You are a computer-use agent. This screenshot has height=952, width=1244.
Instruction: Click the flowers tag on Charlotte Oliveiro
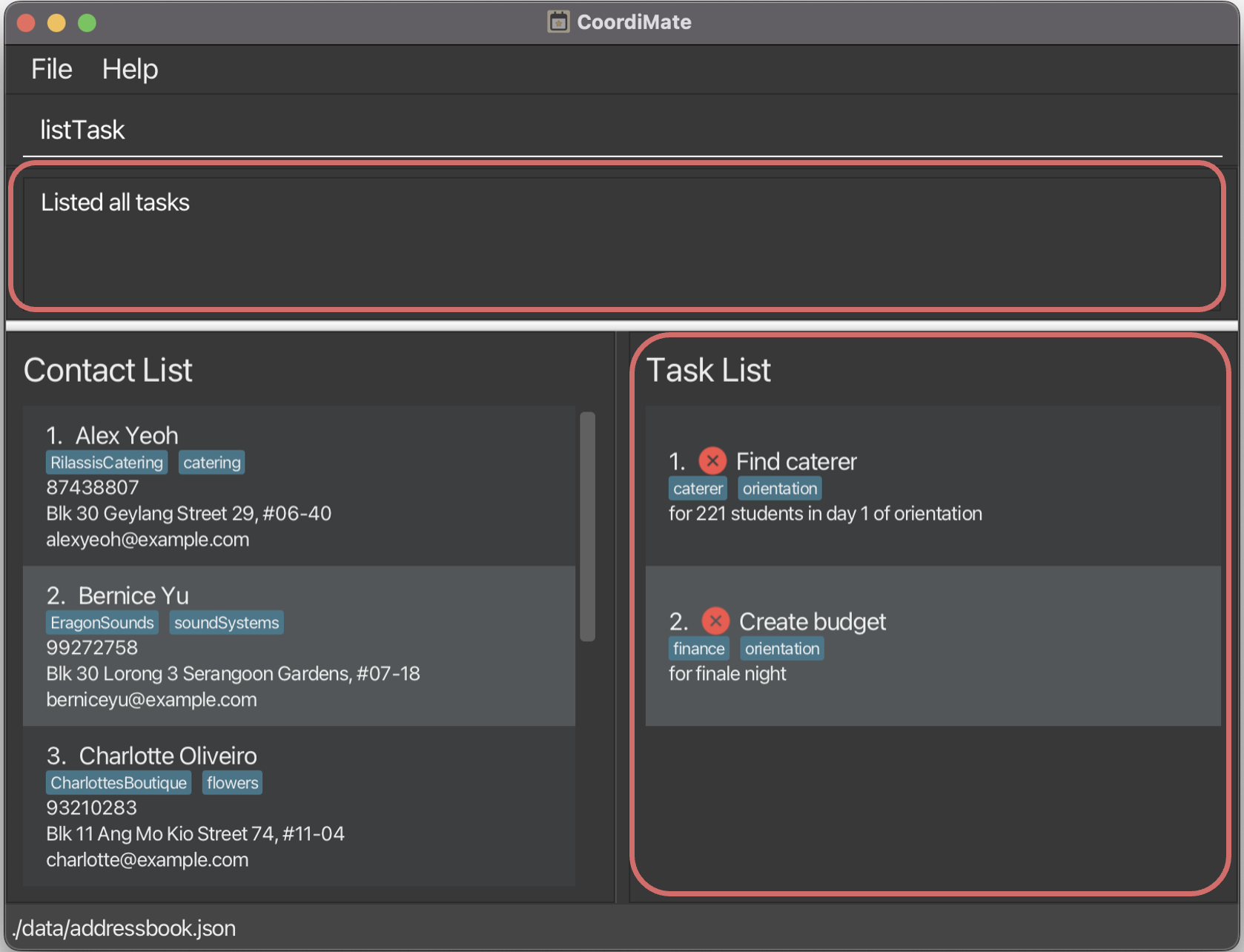click(232, 783)
